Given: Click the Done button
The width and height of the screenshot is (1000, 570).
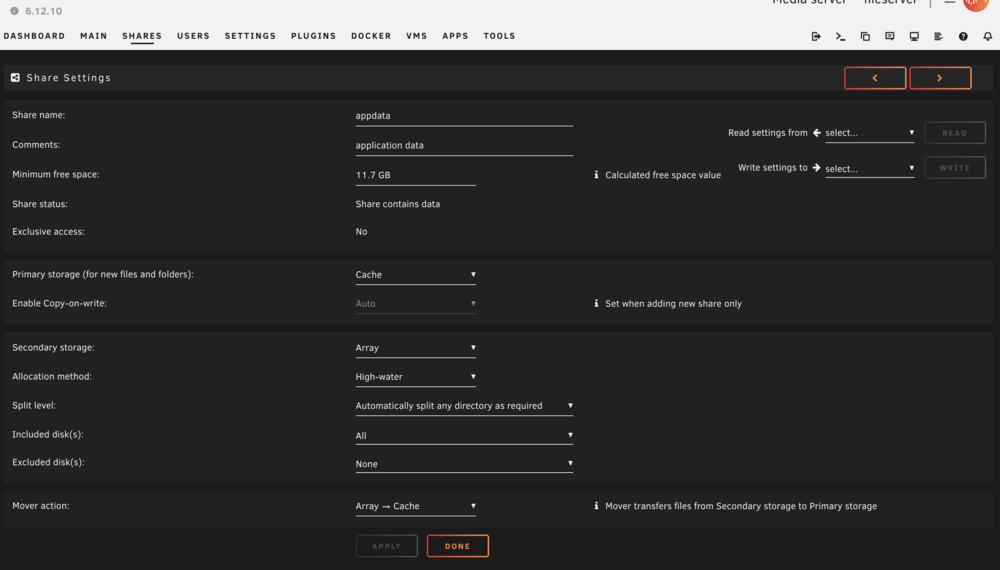Looking at the screenshot, I should click(x=457, y=546).
